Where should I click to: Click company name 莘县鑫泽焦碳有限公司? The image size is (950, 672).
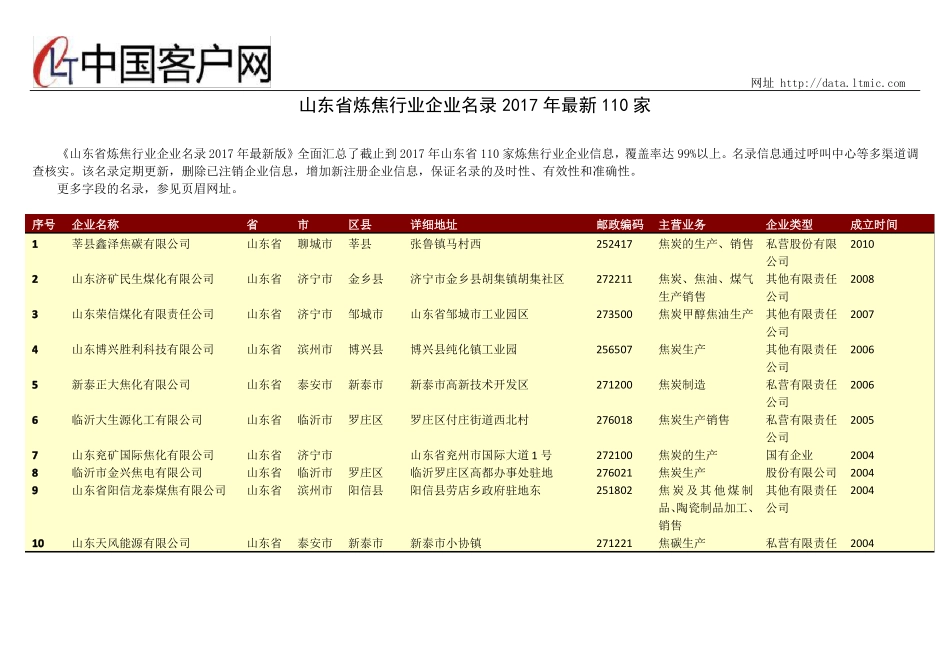(131, 244)
